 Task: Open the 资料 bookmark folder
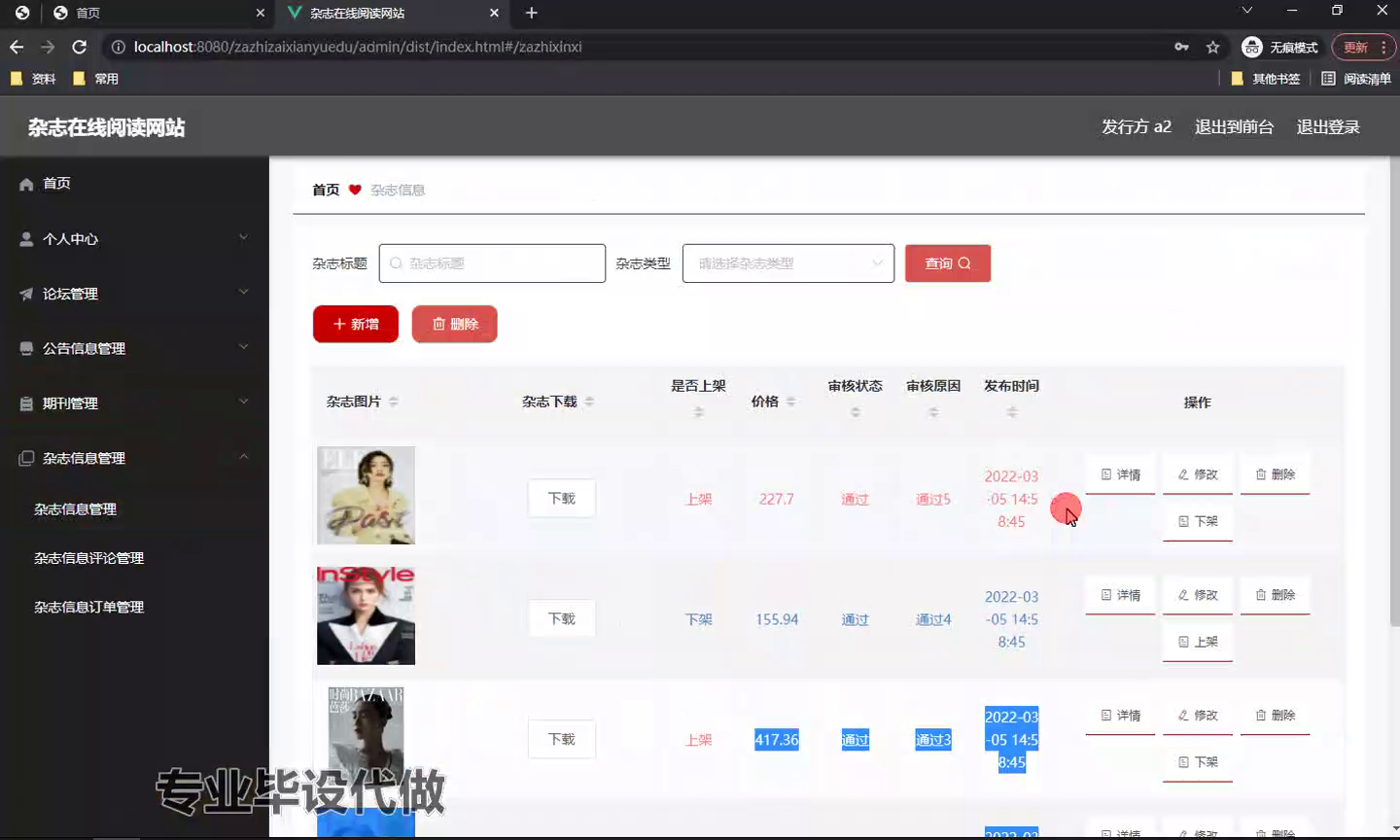point(33,79)
